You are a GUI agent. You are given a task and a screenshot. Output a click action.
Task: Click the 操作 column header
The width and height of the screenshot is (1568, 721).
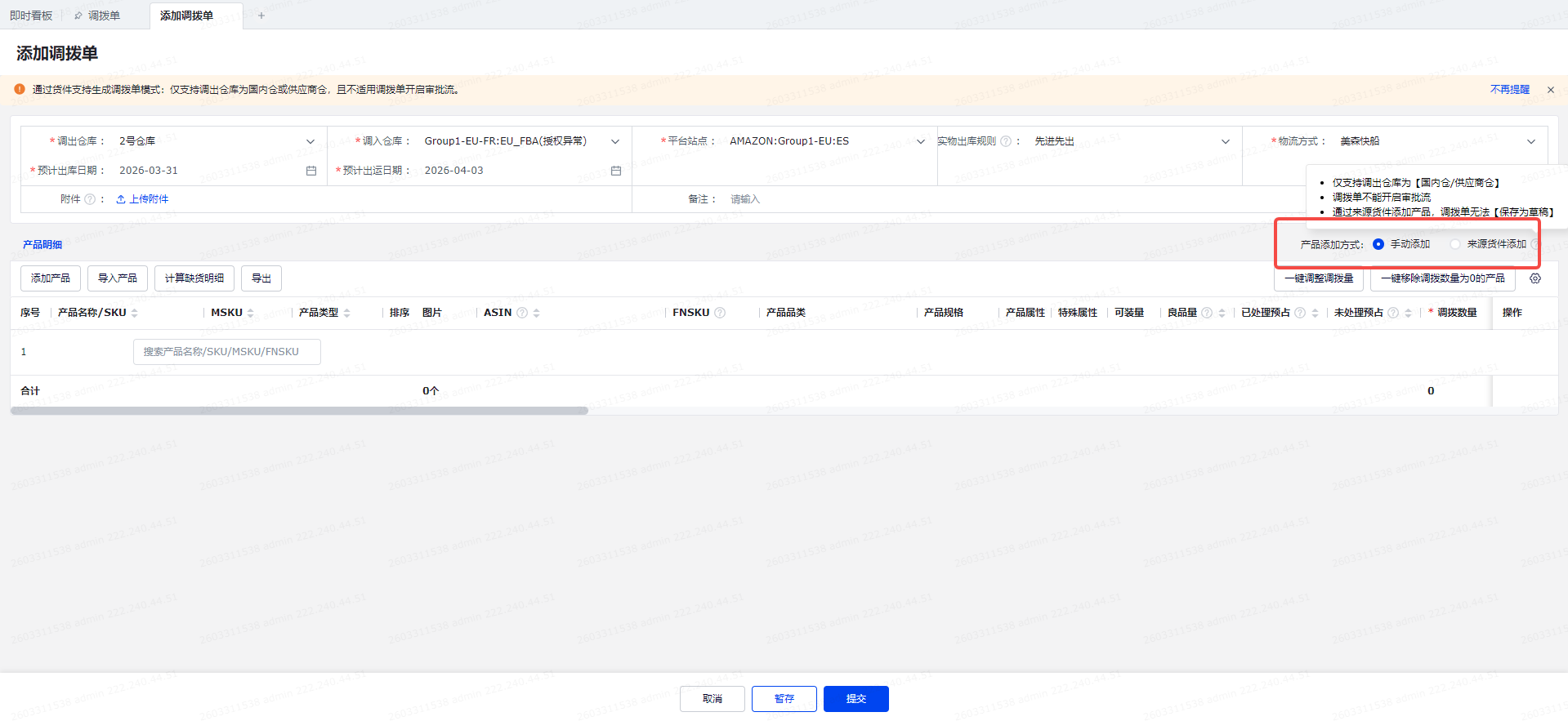point(1512,313)
